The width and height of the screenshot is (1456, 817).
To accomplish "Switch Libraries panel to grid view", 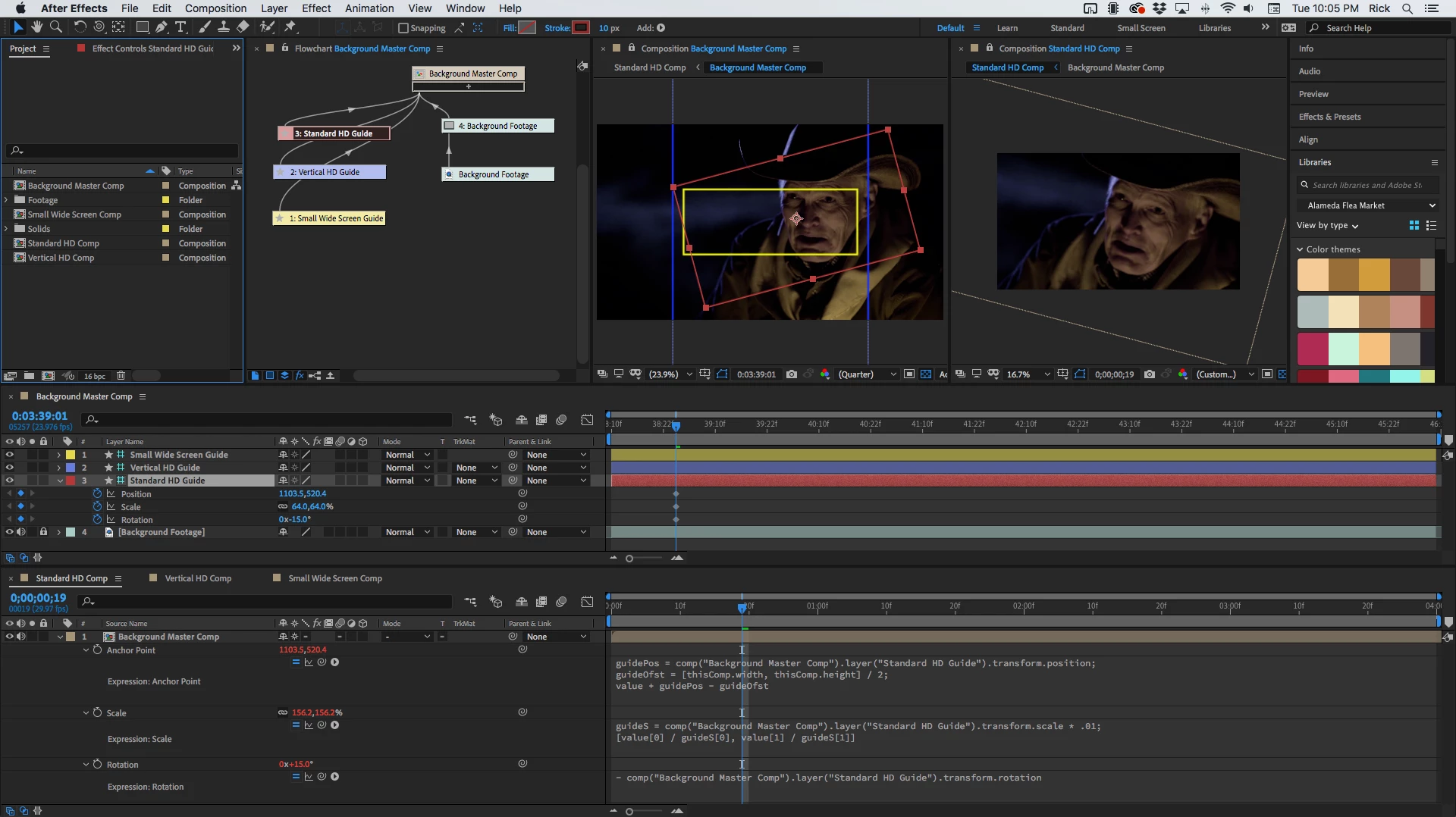I will click(1414, 225).
